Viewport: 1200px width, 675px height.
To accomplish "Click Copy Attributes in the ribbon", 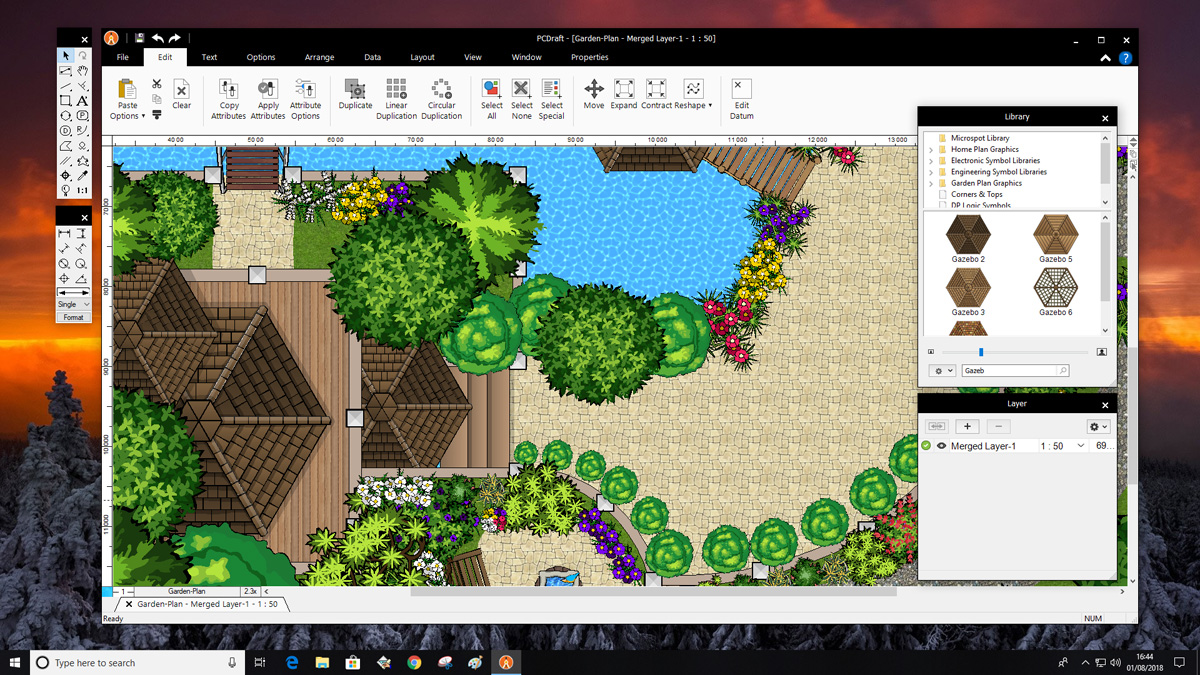I will point(228,99).
